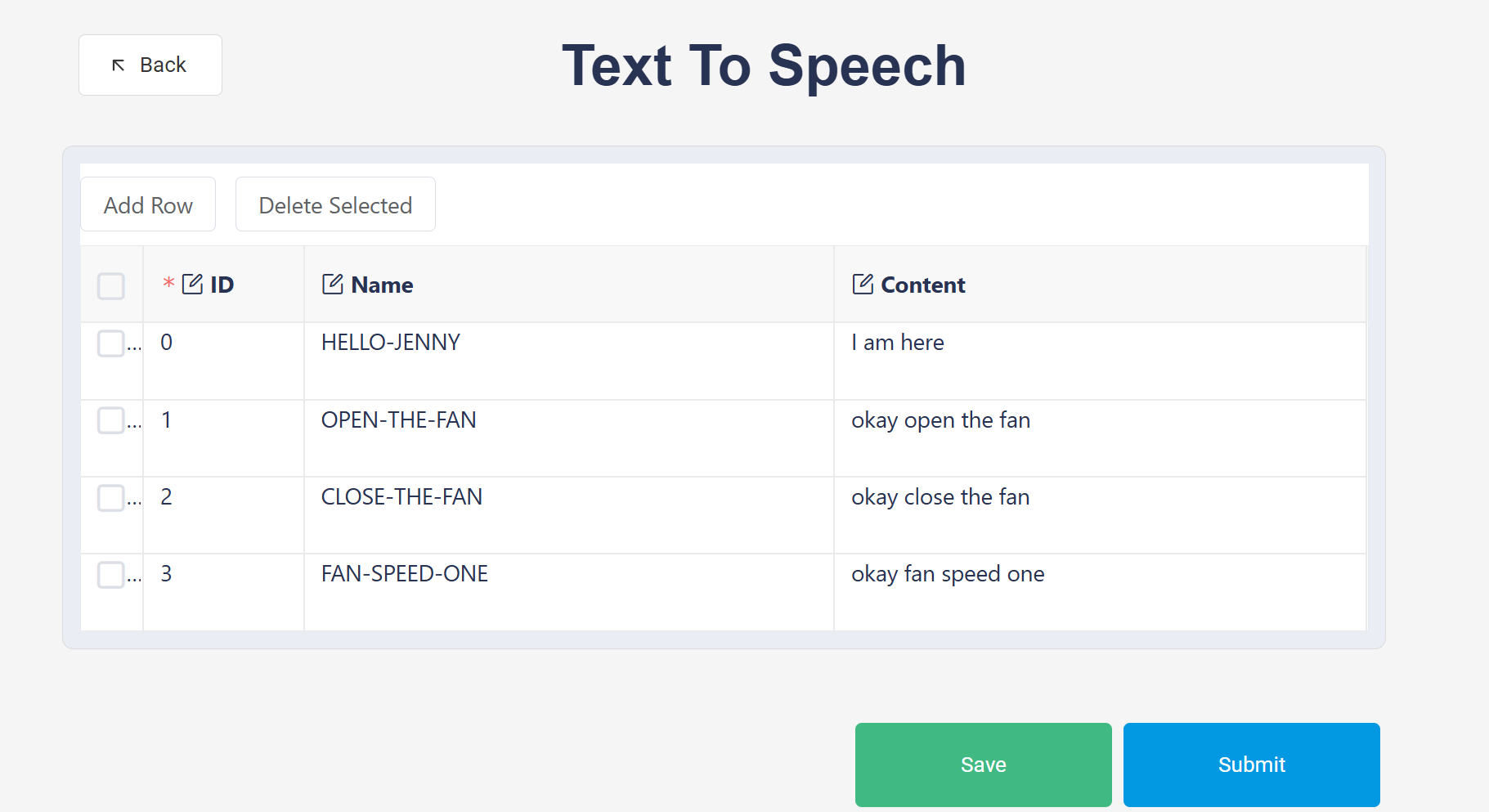Click the Text To Speech page title
The height and width of the screenshot is (812, 1489).
(764, 65)
